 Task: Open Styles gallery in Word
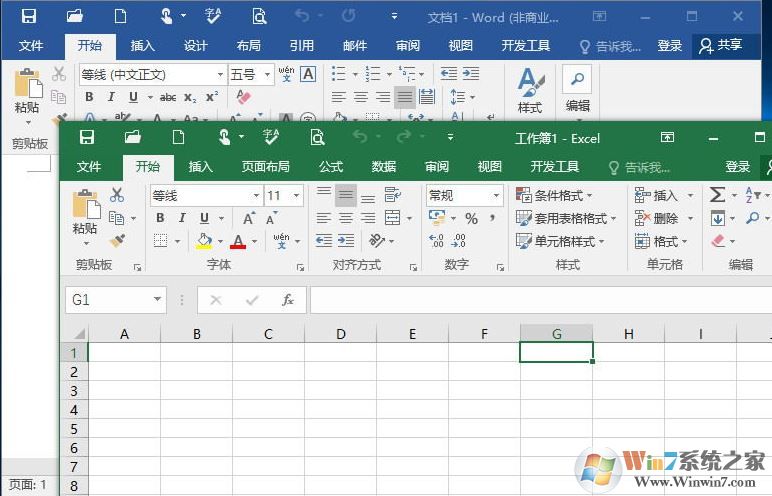tap(530, 91)
